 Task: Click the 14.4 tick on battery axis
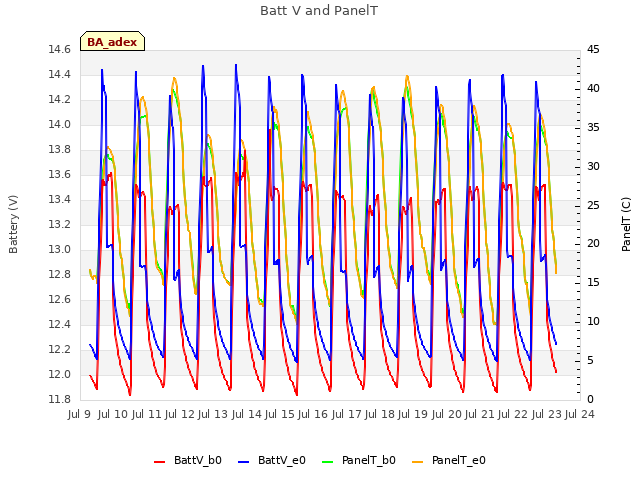tap(60, 75)
